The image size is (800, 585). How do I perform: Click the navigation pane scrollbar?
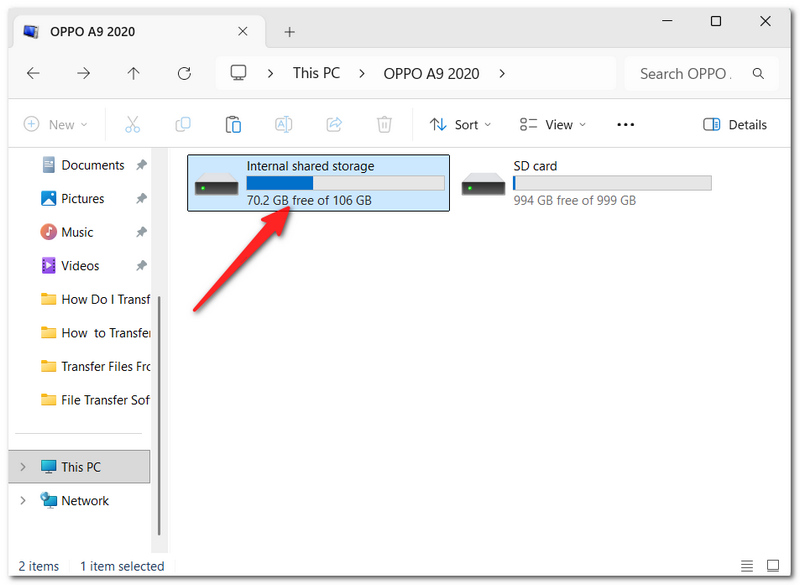pyautogui.click(x=159, y=416)
